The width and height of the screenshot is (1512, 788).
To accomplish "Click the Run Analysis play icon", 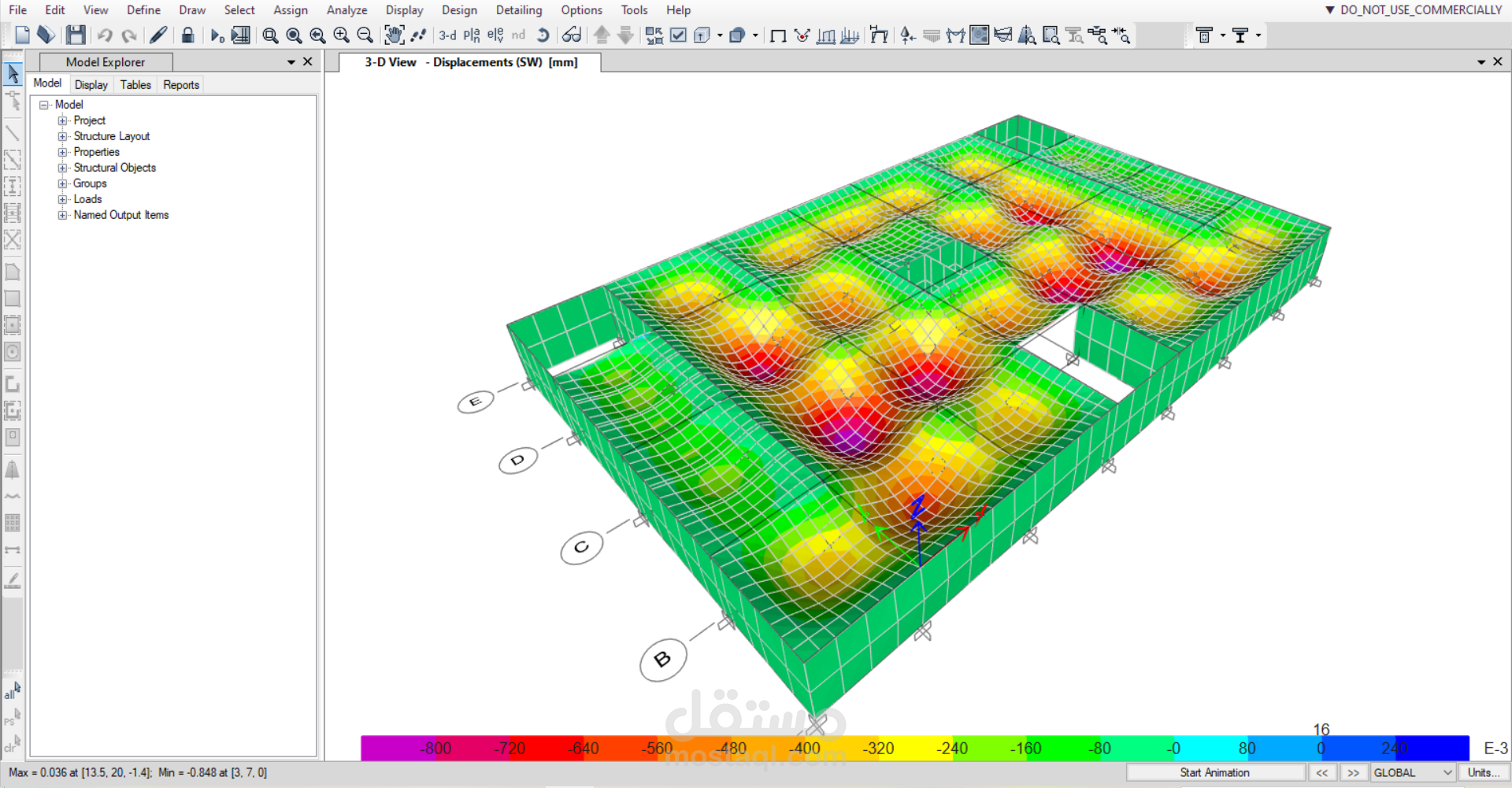I will [x=217, y=35].
